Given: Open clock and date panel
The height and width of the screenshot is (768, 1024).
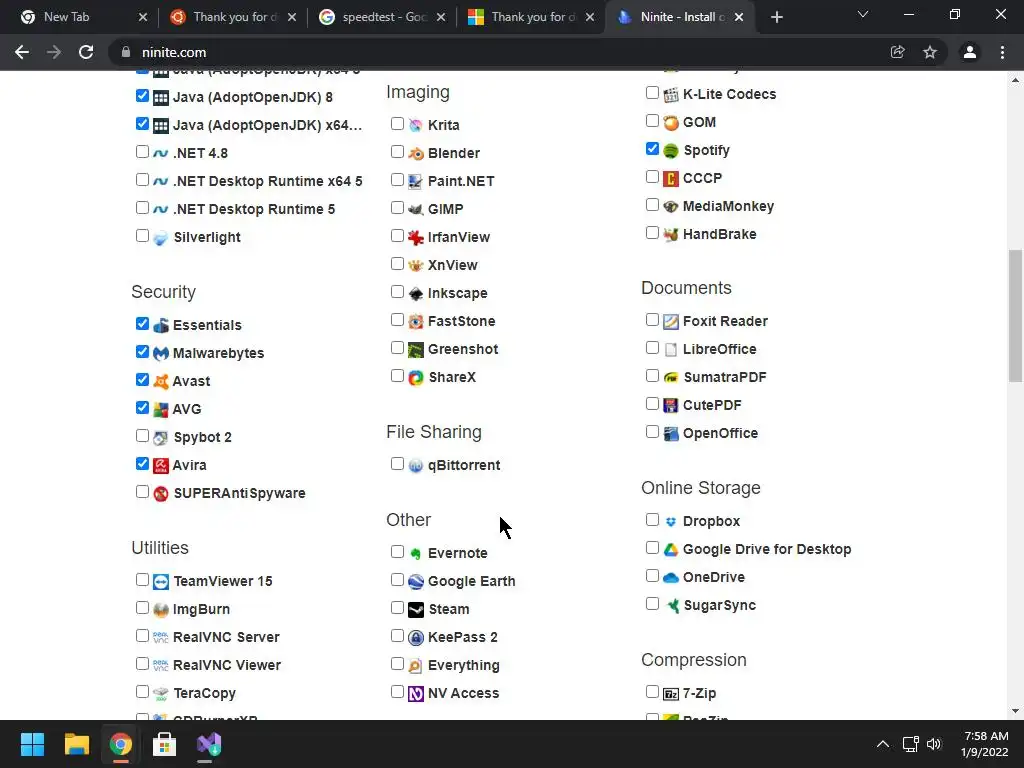Looking at the screenshot, I should click(x=985, y=744).
